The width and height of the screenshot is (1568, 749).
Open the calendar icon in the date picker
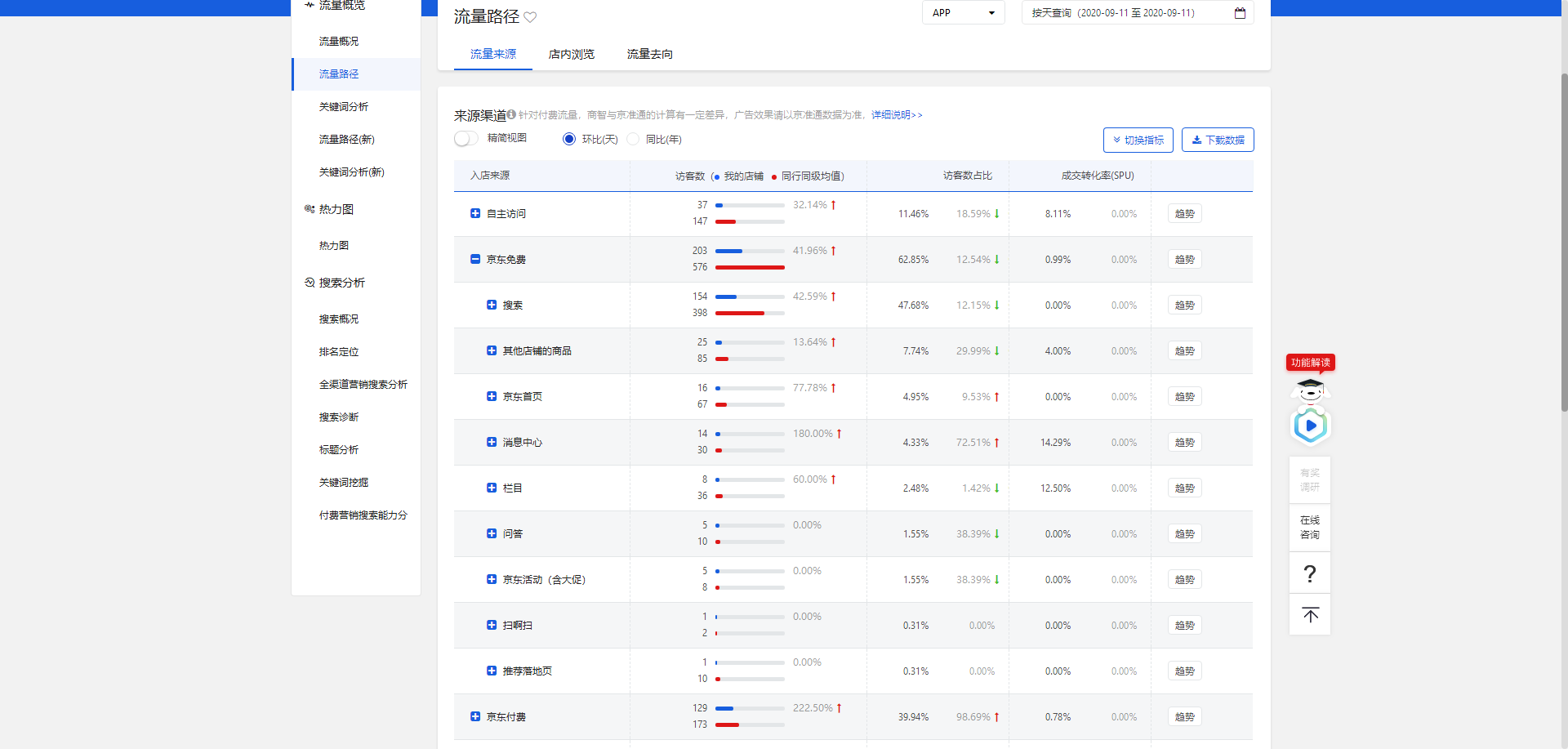click(x=1240, y=12)
